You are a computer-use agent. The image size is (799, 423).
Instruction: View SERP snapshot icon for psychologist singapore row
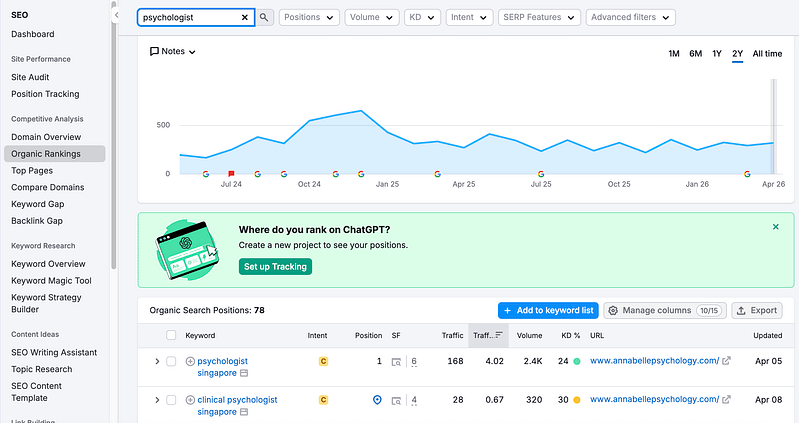(x=396, y=361)
